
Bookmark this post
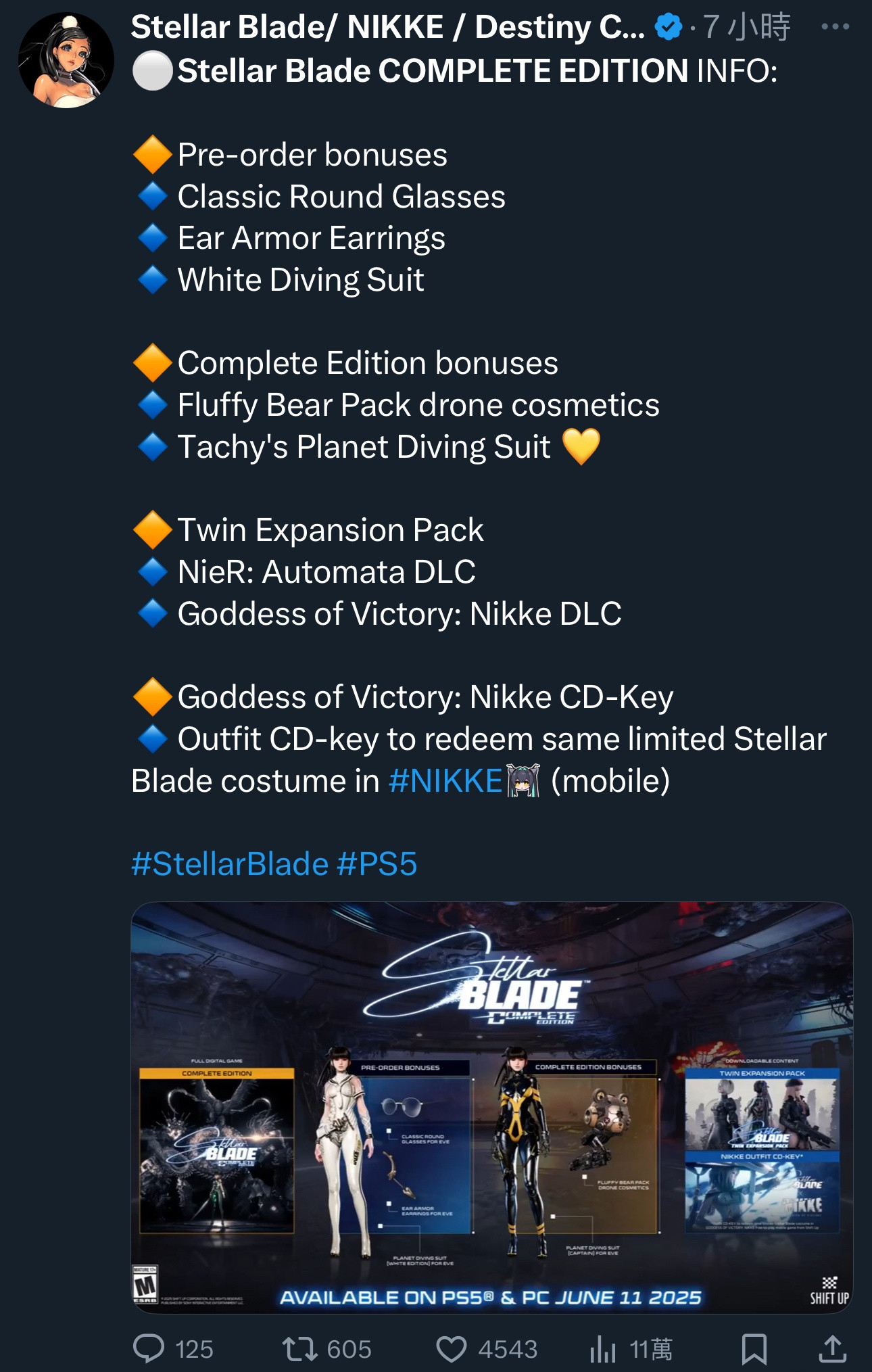point(754,1349)
